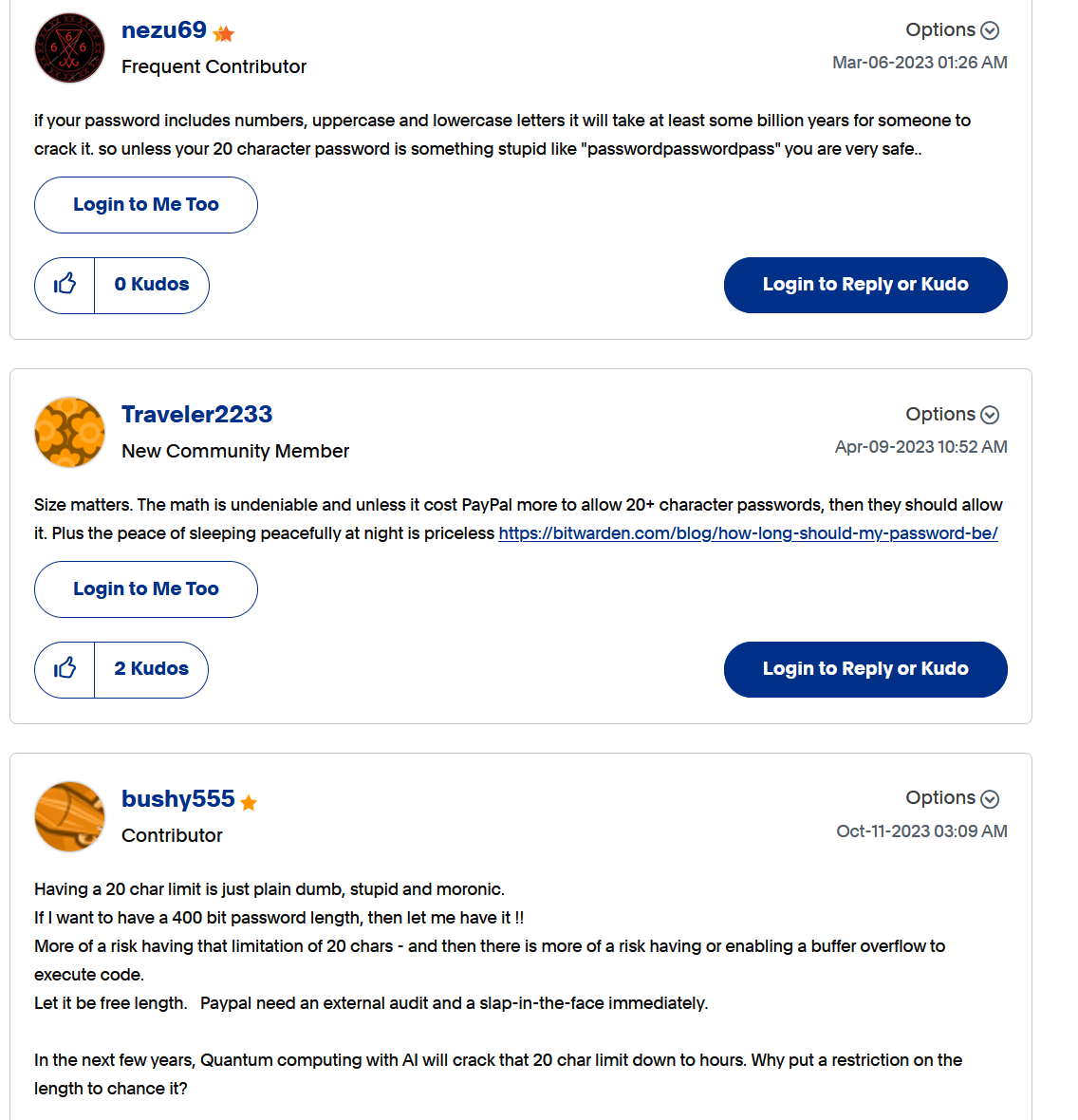Click Login to Reply or Kudo on nezu69's post
The width and height of the screenshot is (1078, 1120).
tap(865, 285)
